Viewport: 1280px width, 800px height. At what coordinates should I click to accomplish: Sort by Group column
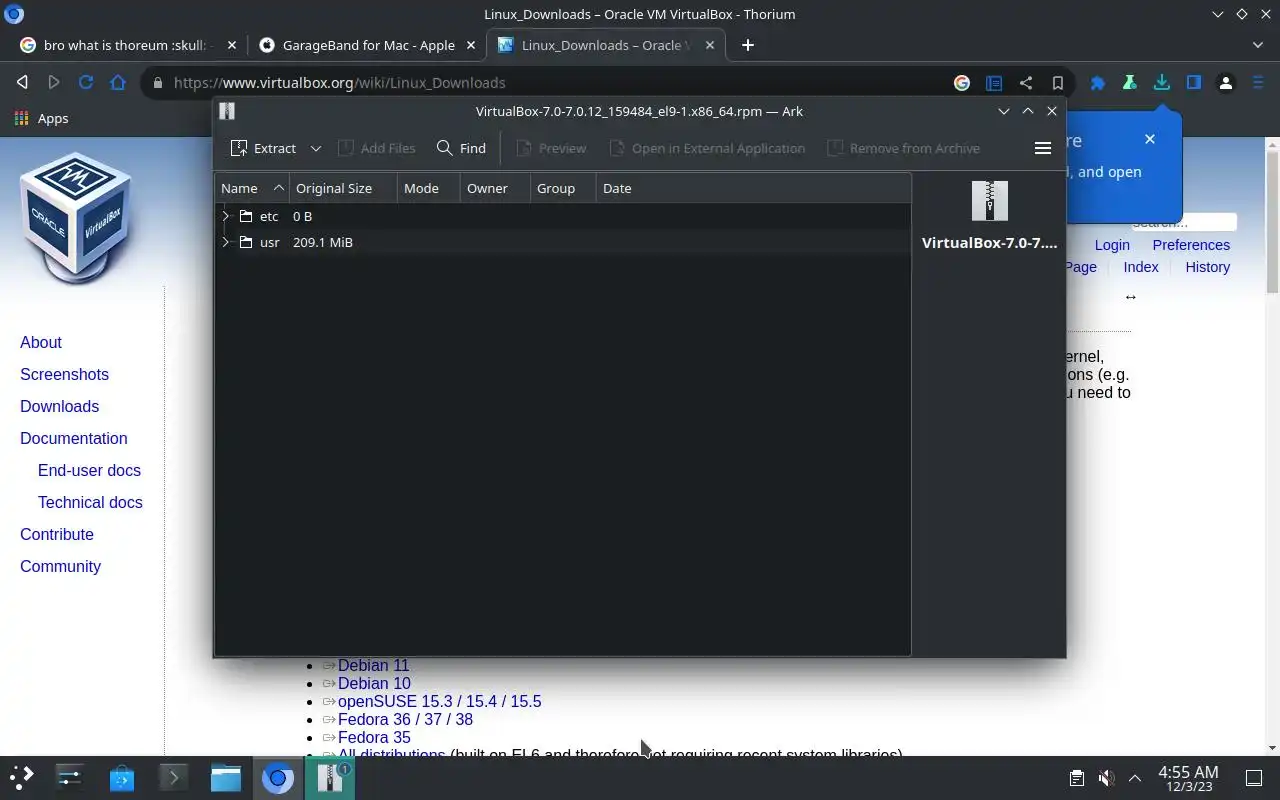(562, 188)
